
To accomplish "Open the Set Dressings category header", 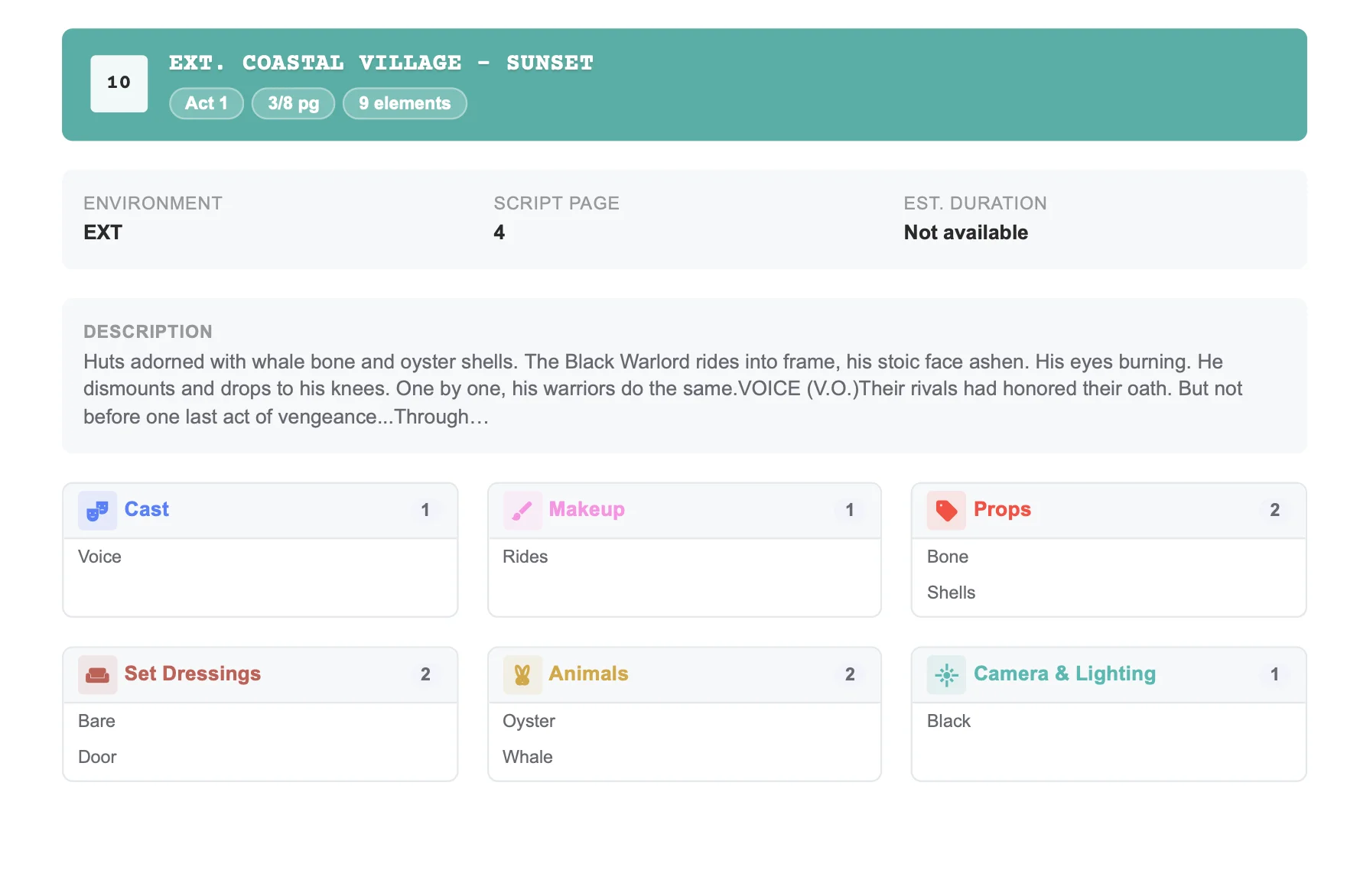I will (x=260, y=675).
